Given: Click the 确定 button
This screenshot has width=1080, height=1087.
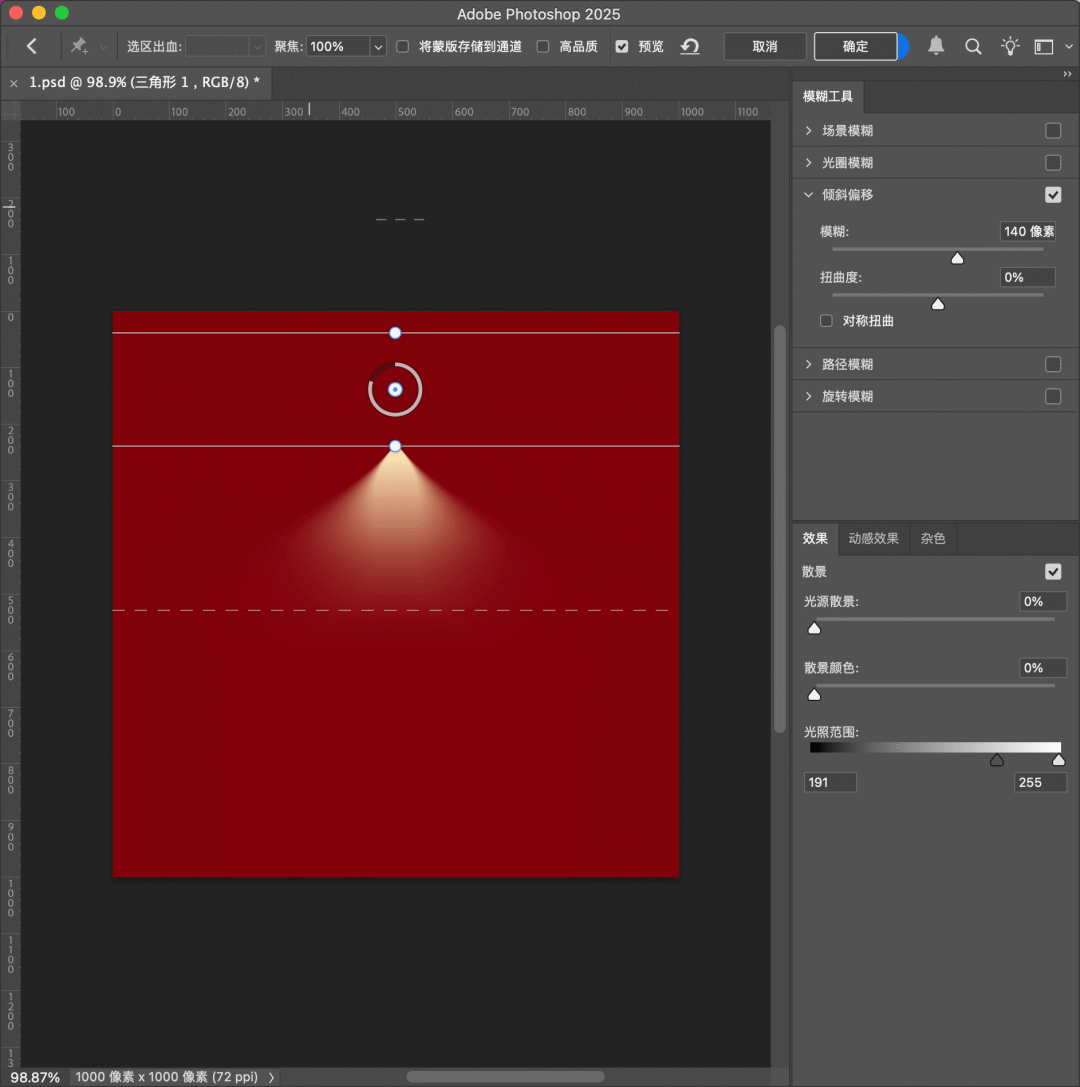Looking at the screenshot, I should pos(855,46).
